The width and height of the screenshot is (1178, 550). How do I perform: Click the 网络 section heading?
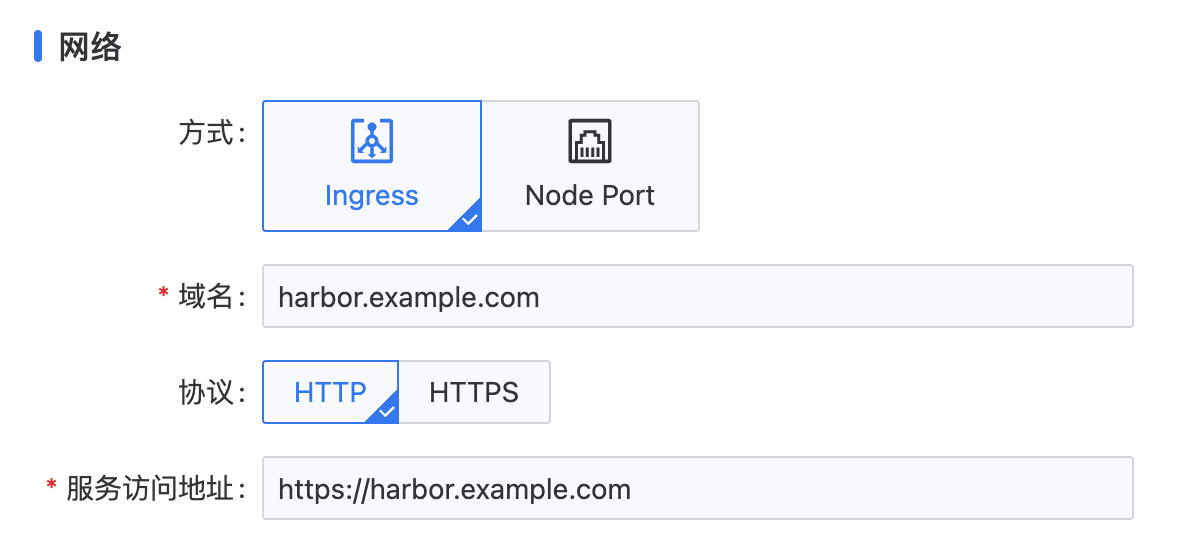click(90, 46)
